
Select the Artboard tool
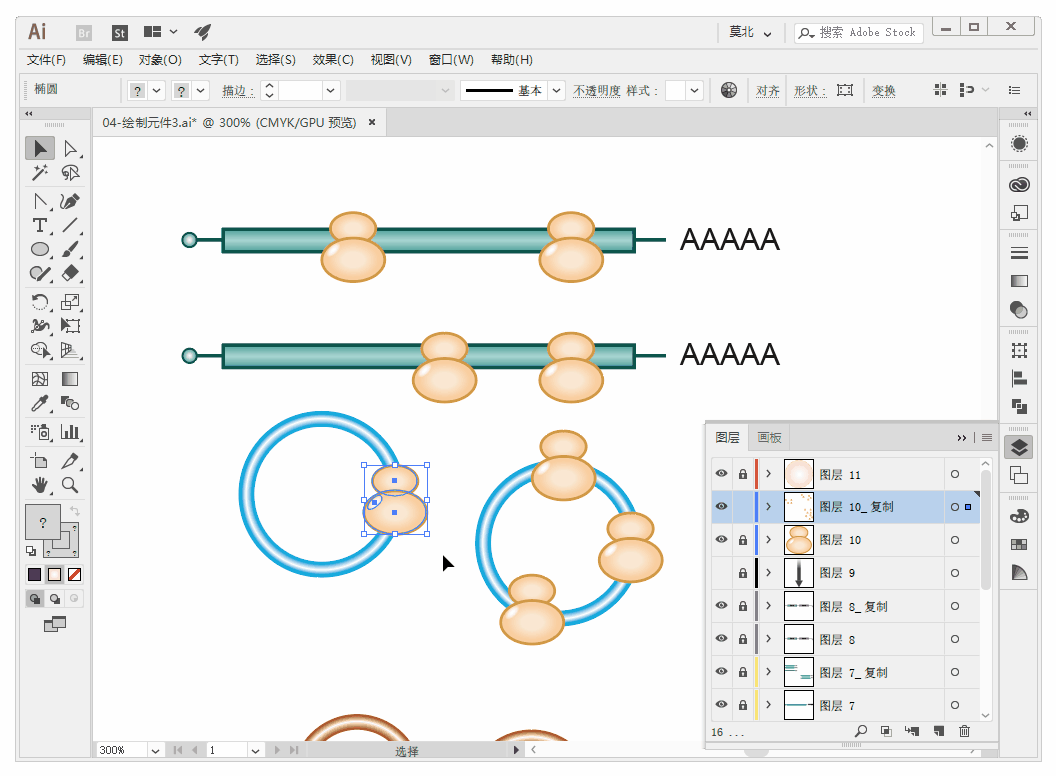point(40,461)
